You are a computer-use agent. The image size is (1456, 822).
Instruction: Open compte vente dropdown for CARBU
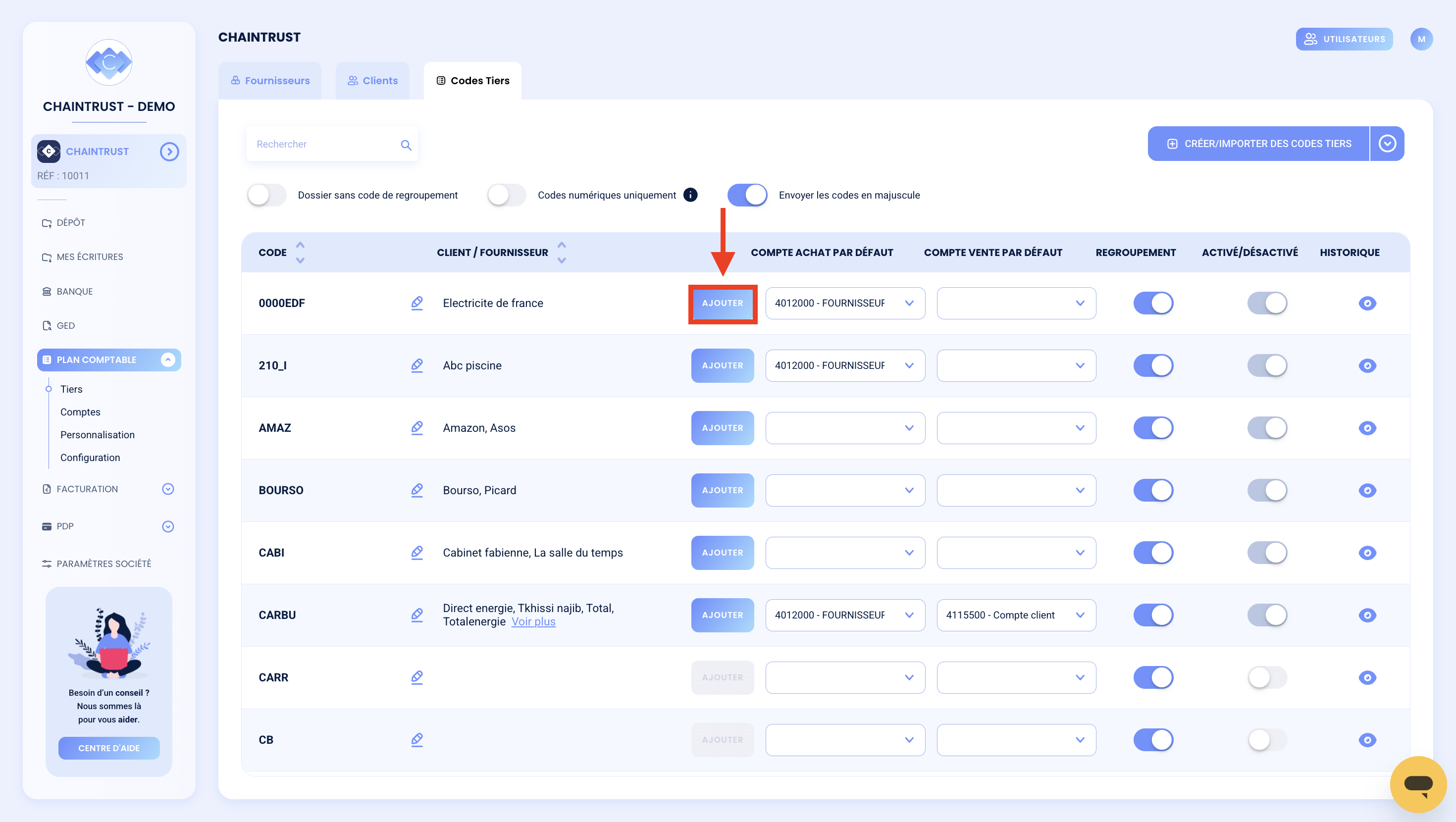[1016, 615]
